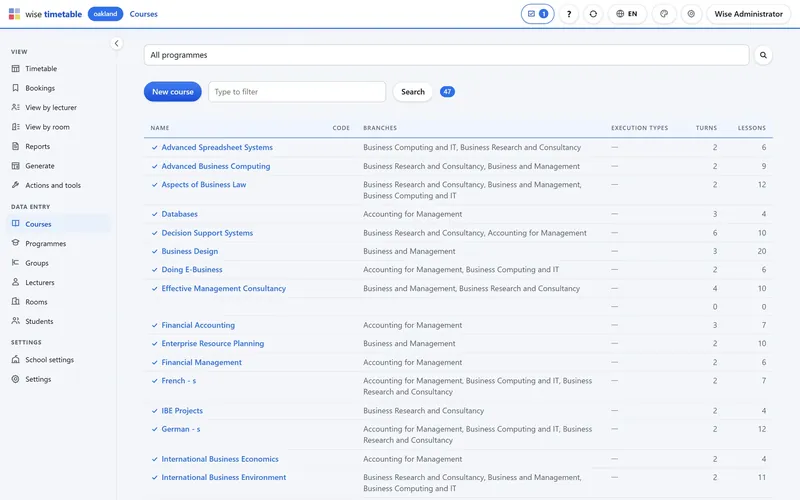Open Decision Support Systems course
This screenshot has width=800, height=500.
click(207, 233)
